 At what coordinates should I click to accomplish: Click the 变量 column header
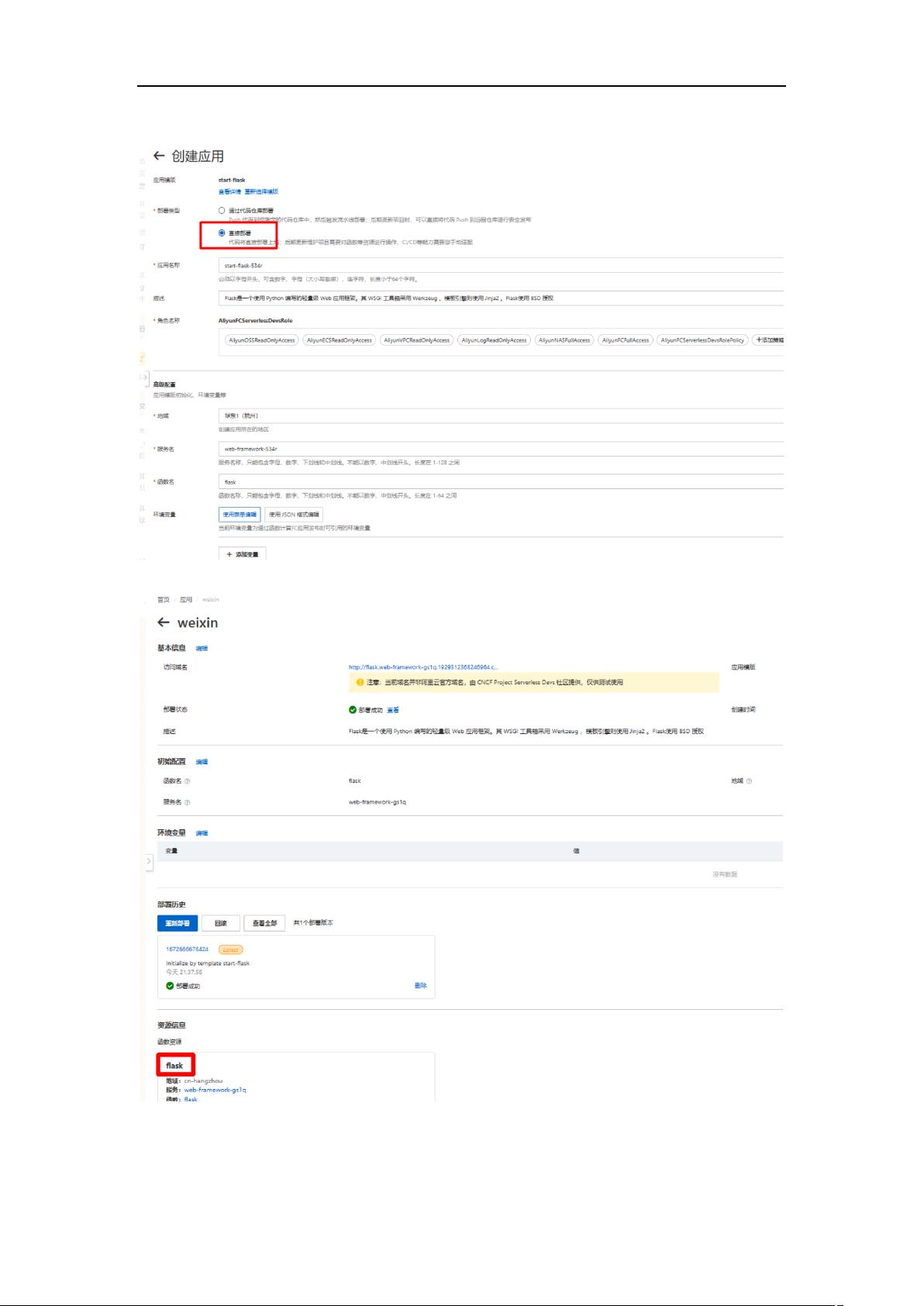[x=172, y=851]
